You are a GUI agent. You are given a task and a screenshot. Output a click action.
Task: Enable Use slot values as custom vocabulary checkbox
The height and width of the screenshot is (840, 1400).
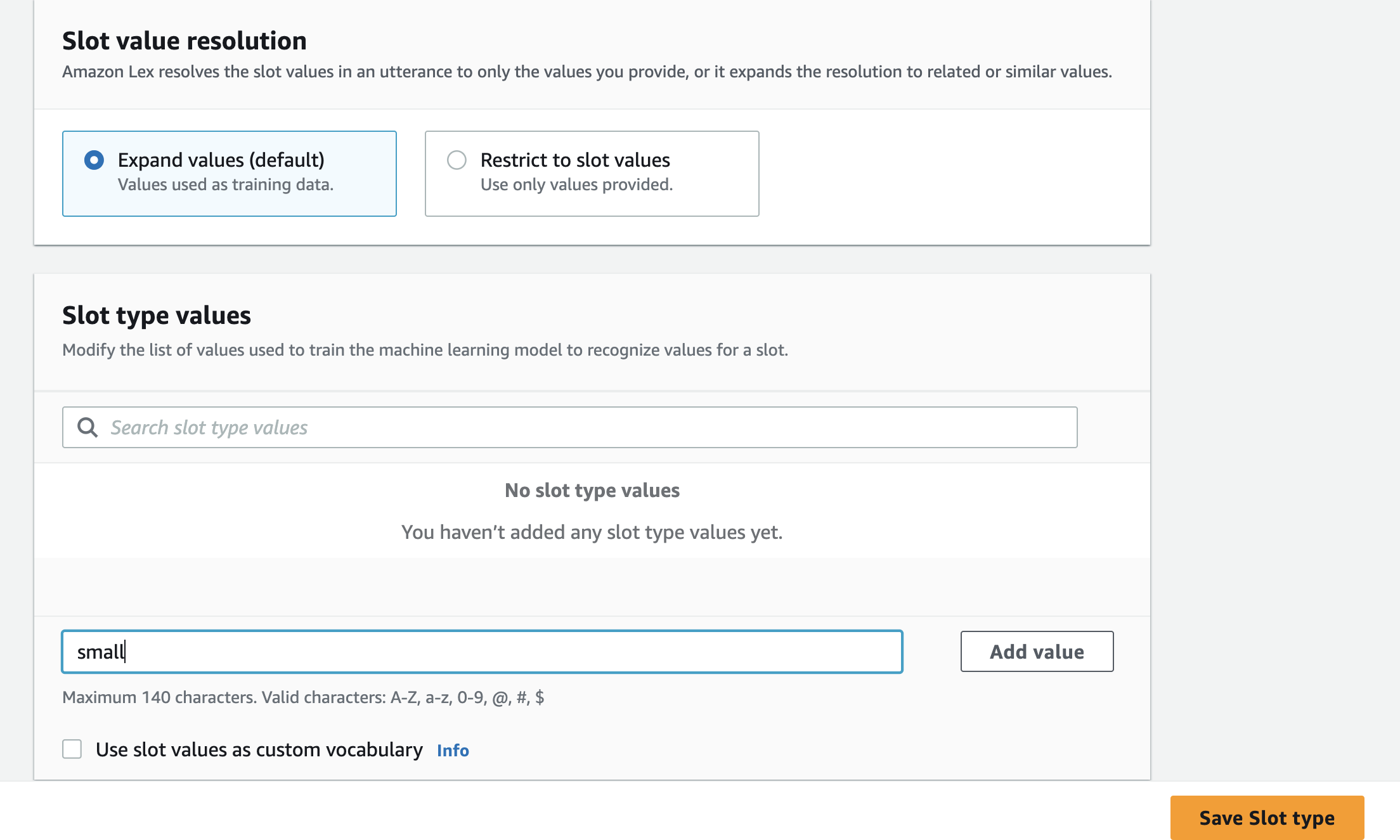[72, 749]
